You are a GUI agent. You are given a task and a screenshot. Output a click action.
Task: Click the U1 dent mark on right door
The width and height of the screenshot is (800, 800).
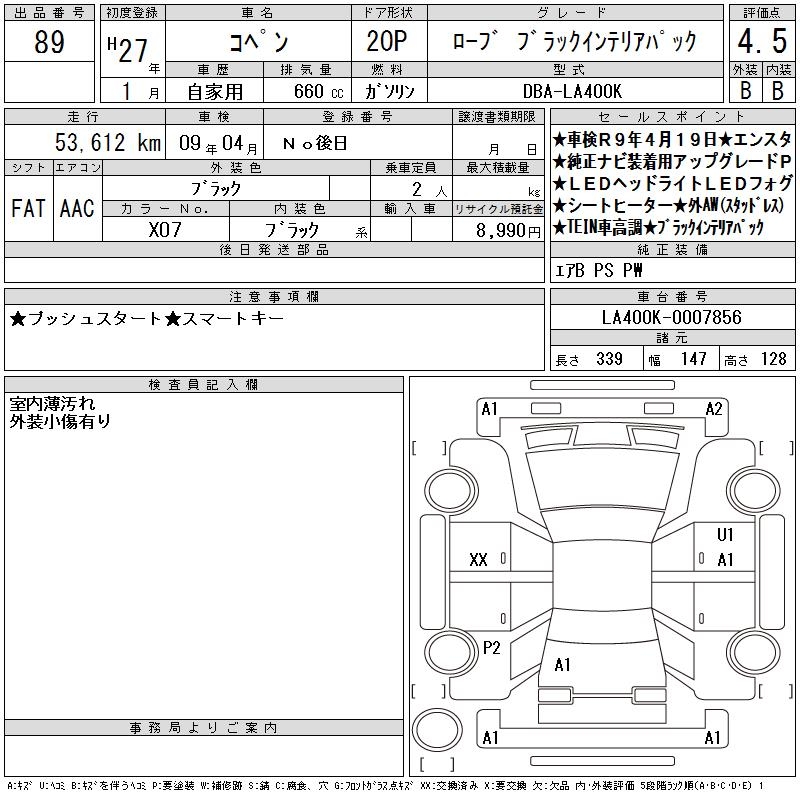click(x=724, y=535)
